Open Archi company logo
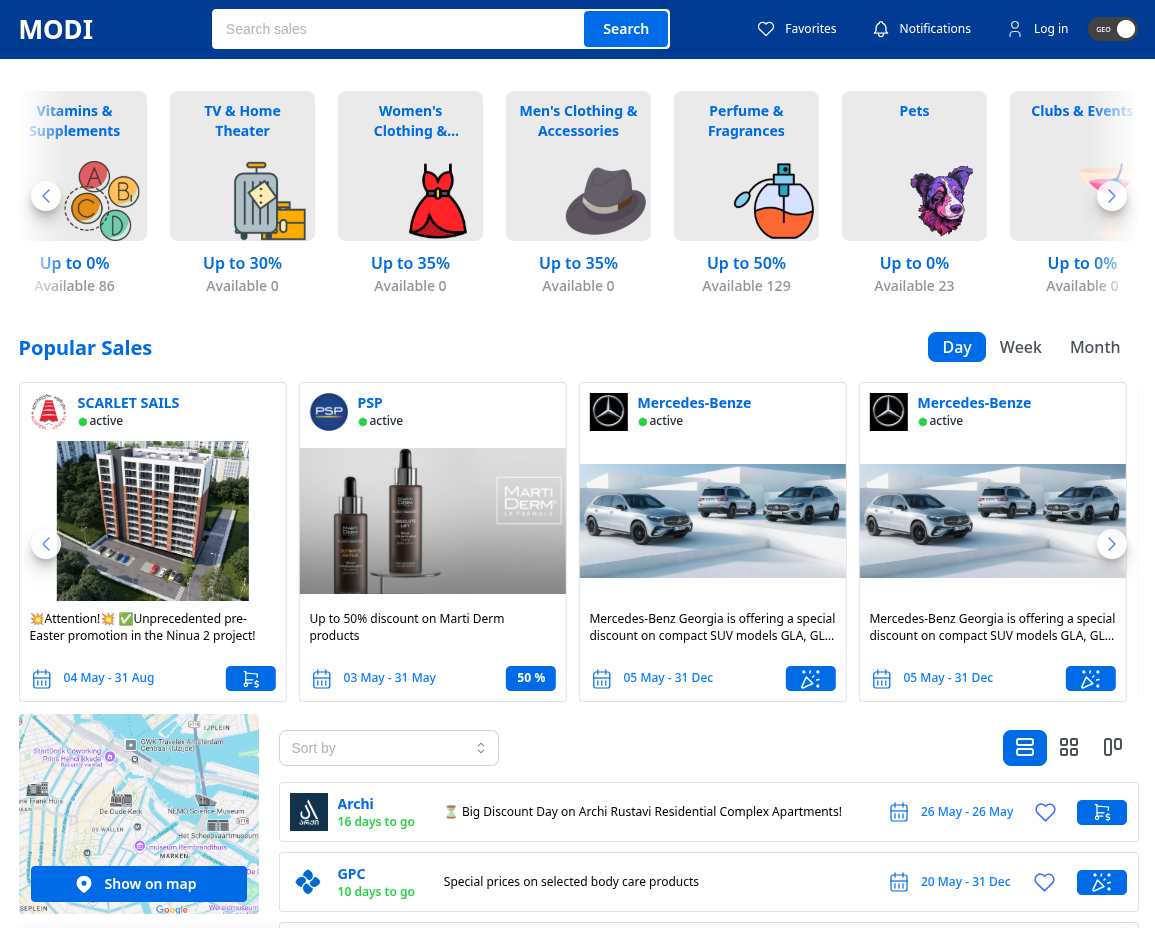The image size is (1155, 928). pyautogui.click(x=309, y=812)
